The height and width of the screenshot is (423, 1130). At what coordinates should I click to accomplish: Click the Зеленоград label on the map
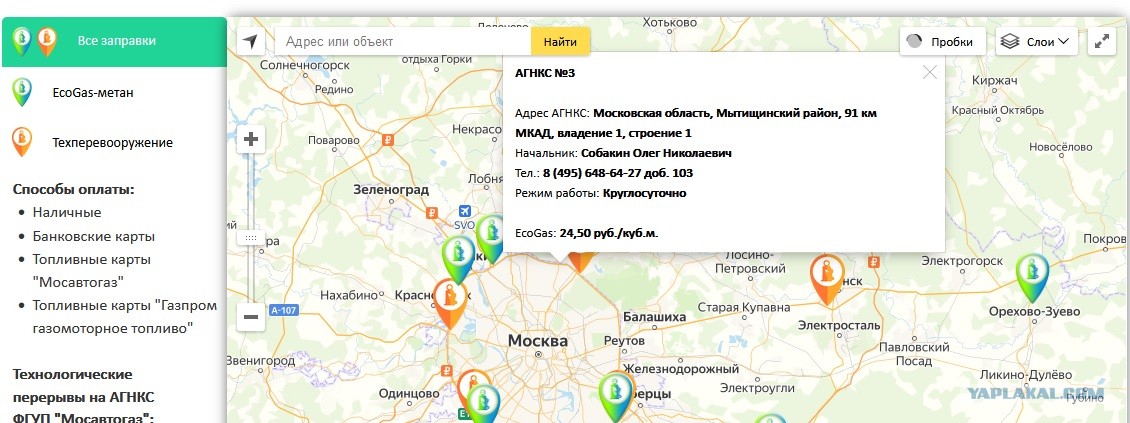391,190
